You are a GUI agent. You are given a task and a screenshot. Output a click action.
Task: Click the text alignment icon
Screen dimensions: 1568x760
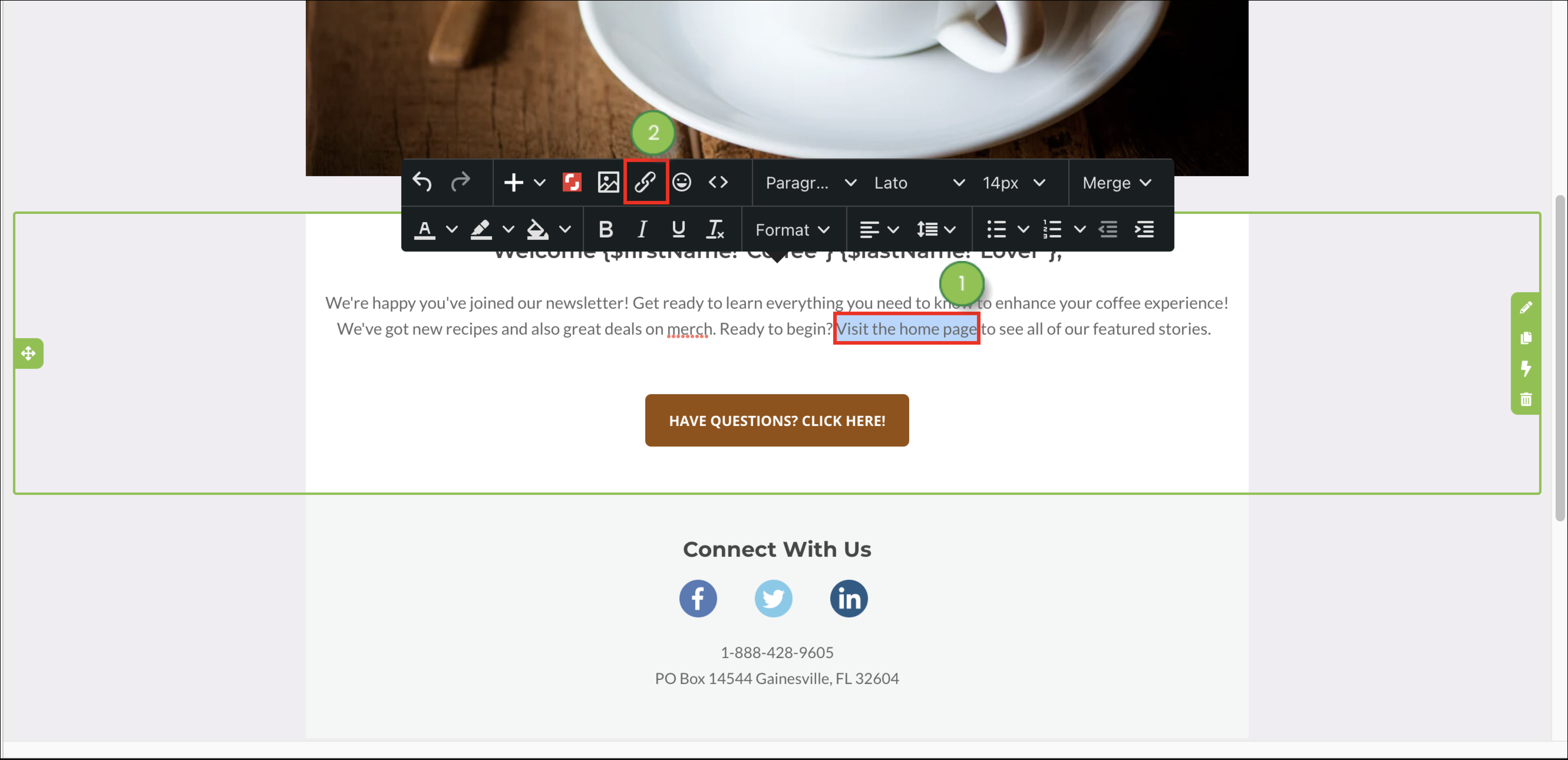coord(869,229)
